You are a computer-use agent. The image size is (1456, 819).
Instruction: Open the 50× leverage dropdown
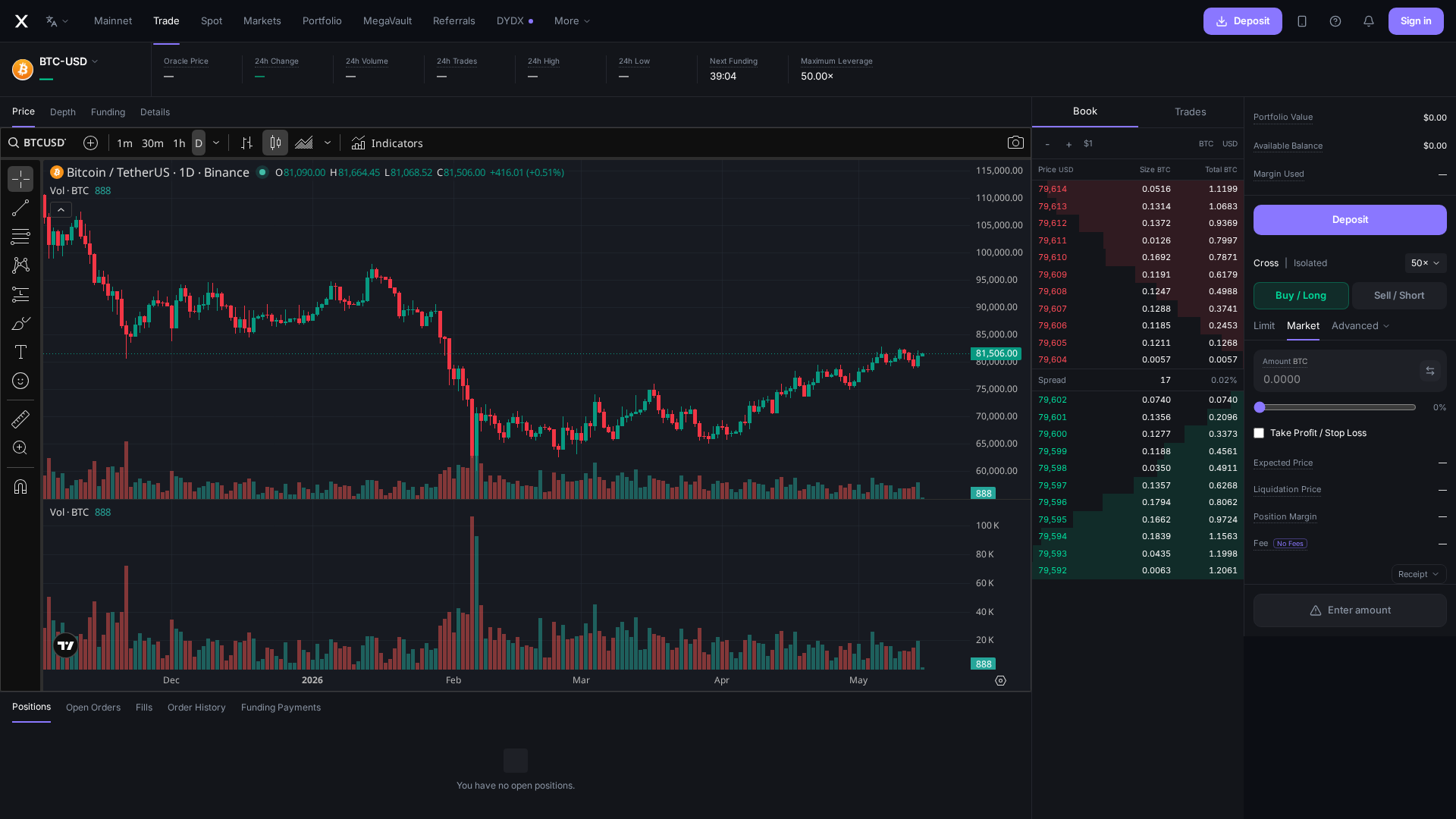coord(1426,263)
